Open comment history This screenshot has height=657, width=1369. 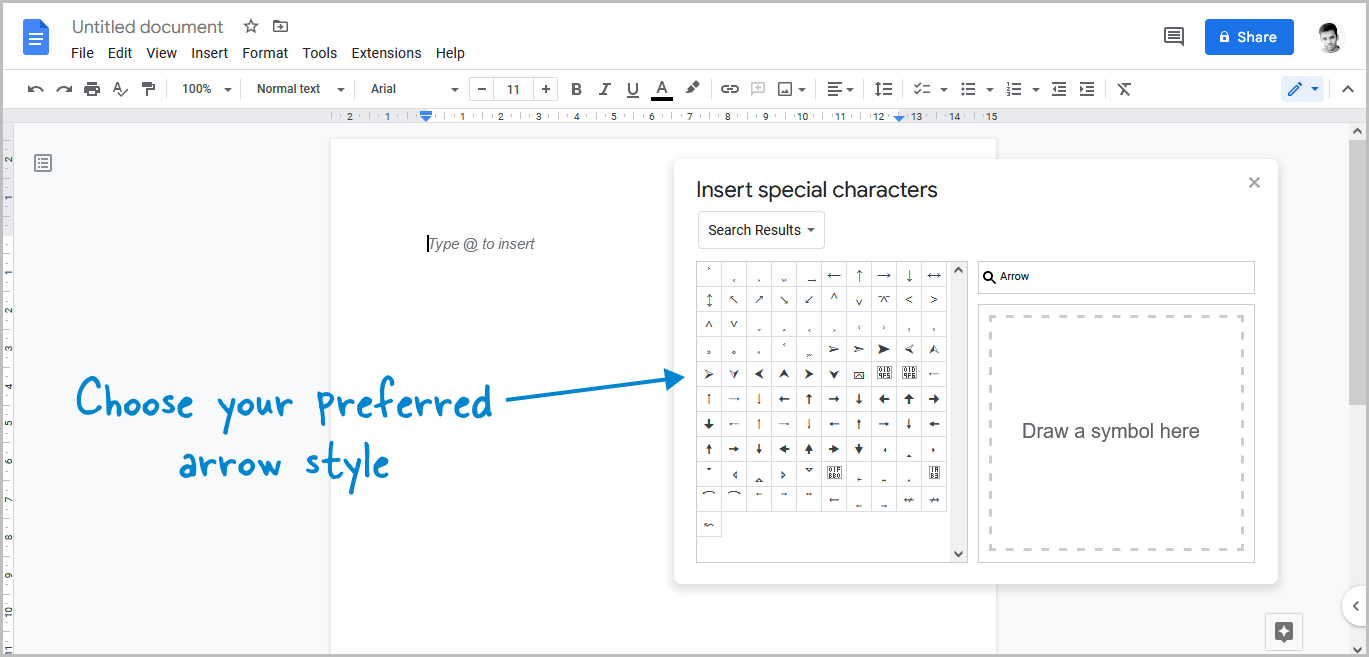pyautogui.click(x=1173, y=36)
